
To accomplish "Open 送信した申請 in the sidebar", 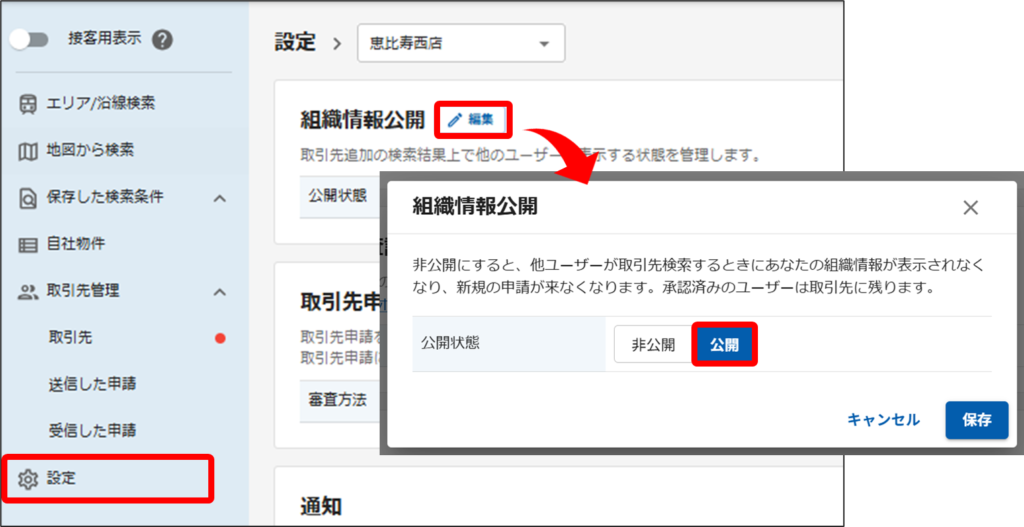I will point(92,384).
